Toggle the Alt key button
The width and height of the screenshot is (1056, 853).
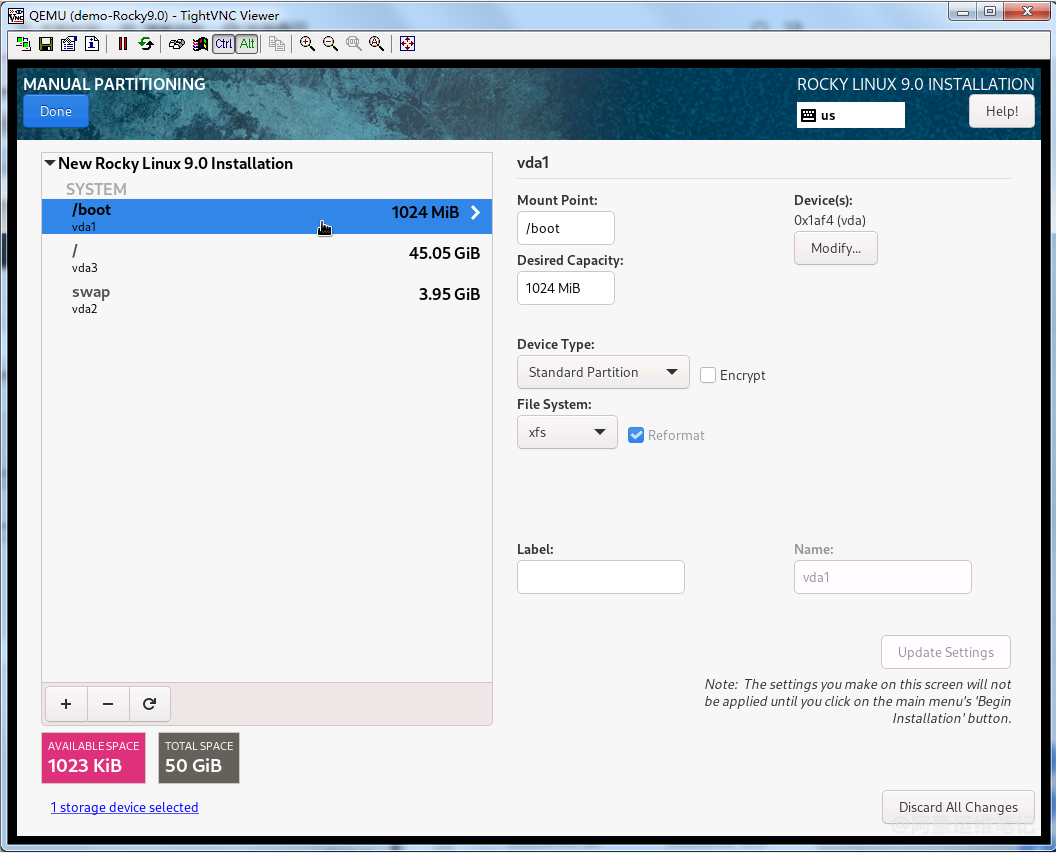click(x=246, y=44)
